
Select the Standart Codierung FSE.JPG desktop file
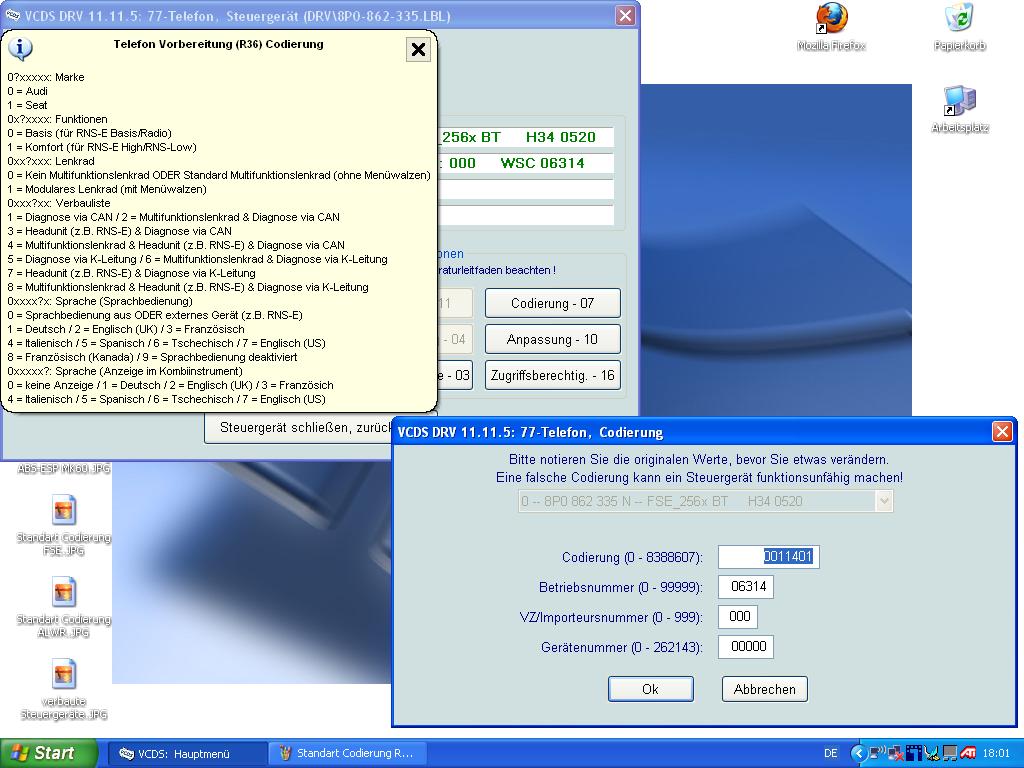click(63, 510)
